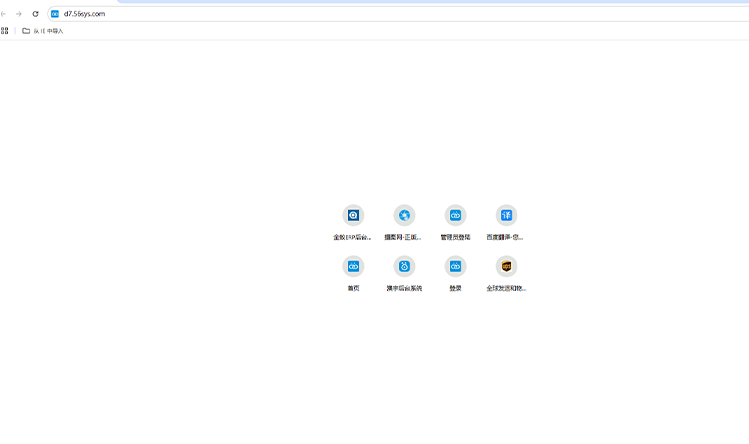Reload the current page

(x=36, y=14)
